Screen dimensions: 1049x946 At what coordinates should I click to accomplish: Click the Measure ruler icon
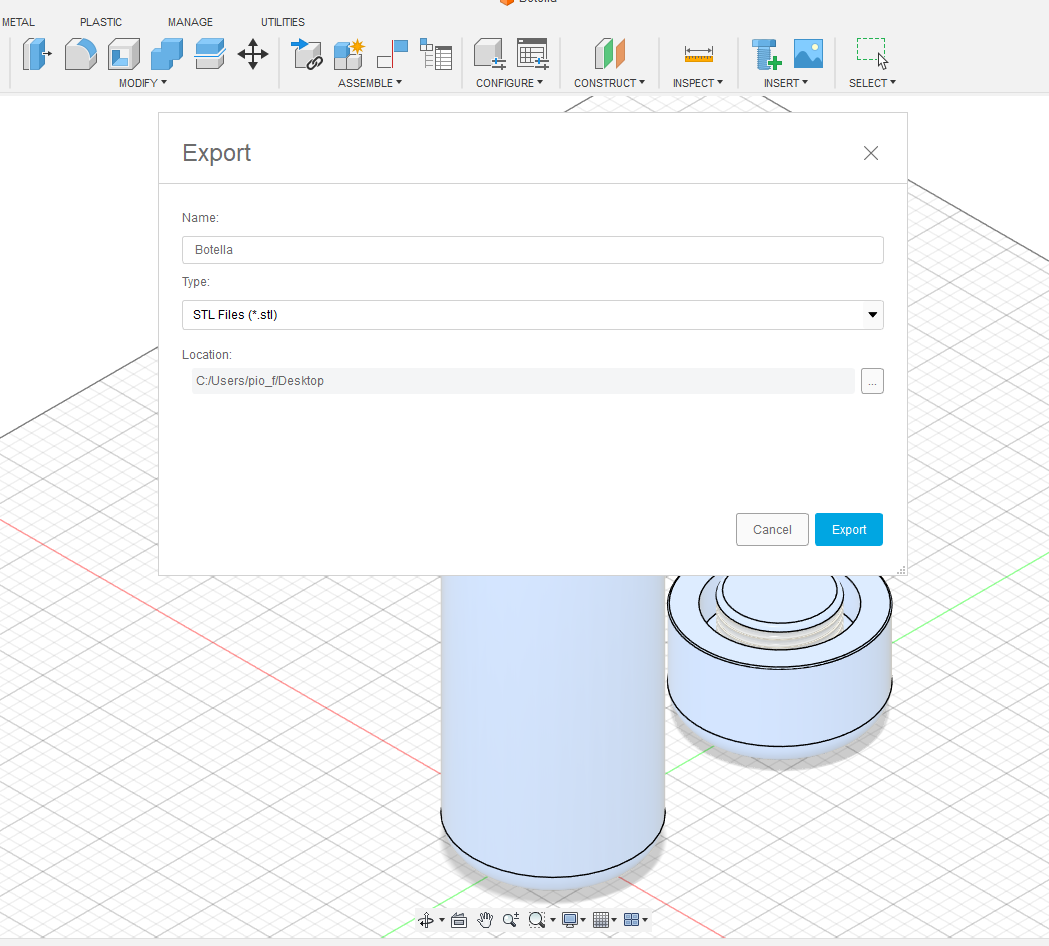pos(698,54)
